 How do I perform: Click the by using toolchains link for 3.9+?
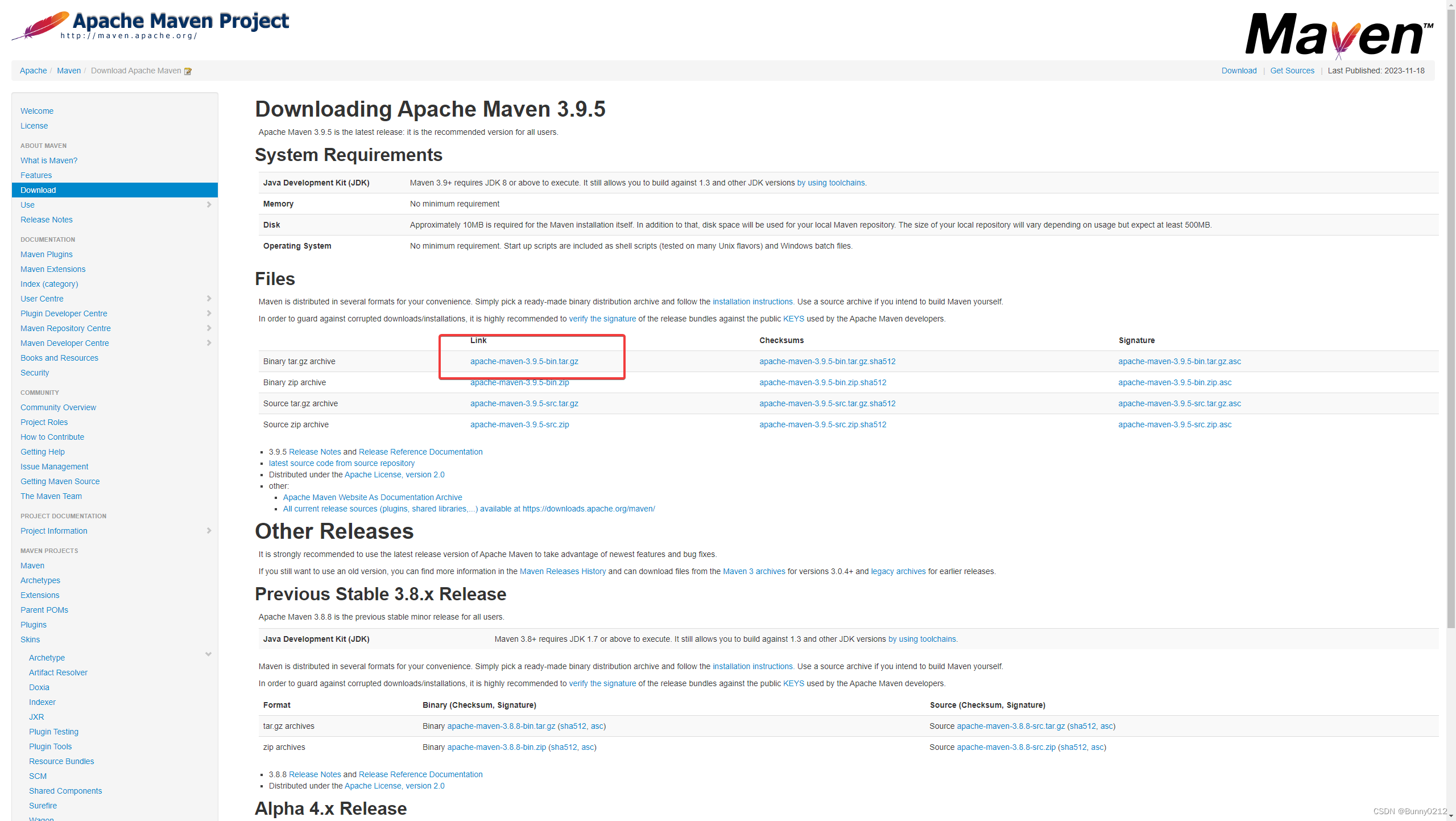(x=832, y=183)
